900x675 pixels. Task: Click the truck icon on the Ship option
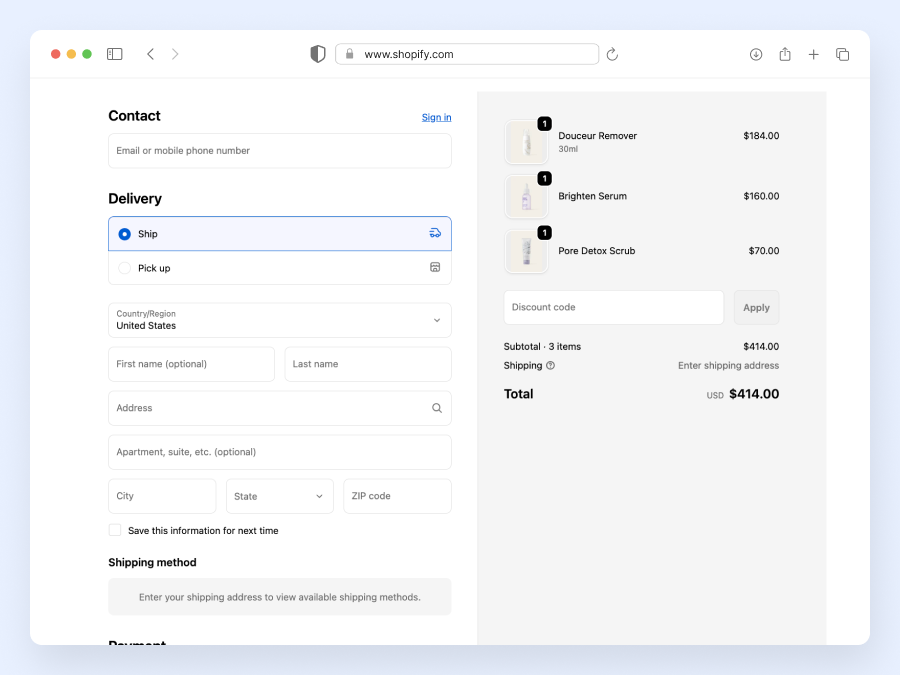[x=435, y=232]
